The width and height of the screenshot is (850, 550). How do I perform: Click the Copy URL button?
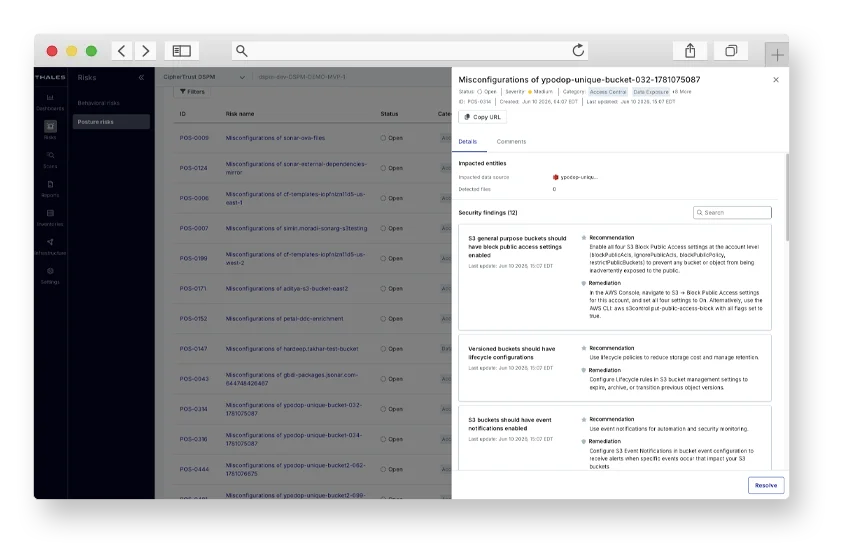click(x=482, y=117)
